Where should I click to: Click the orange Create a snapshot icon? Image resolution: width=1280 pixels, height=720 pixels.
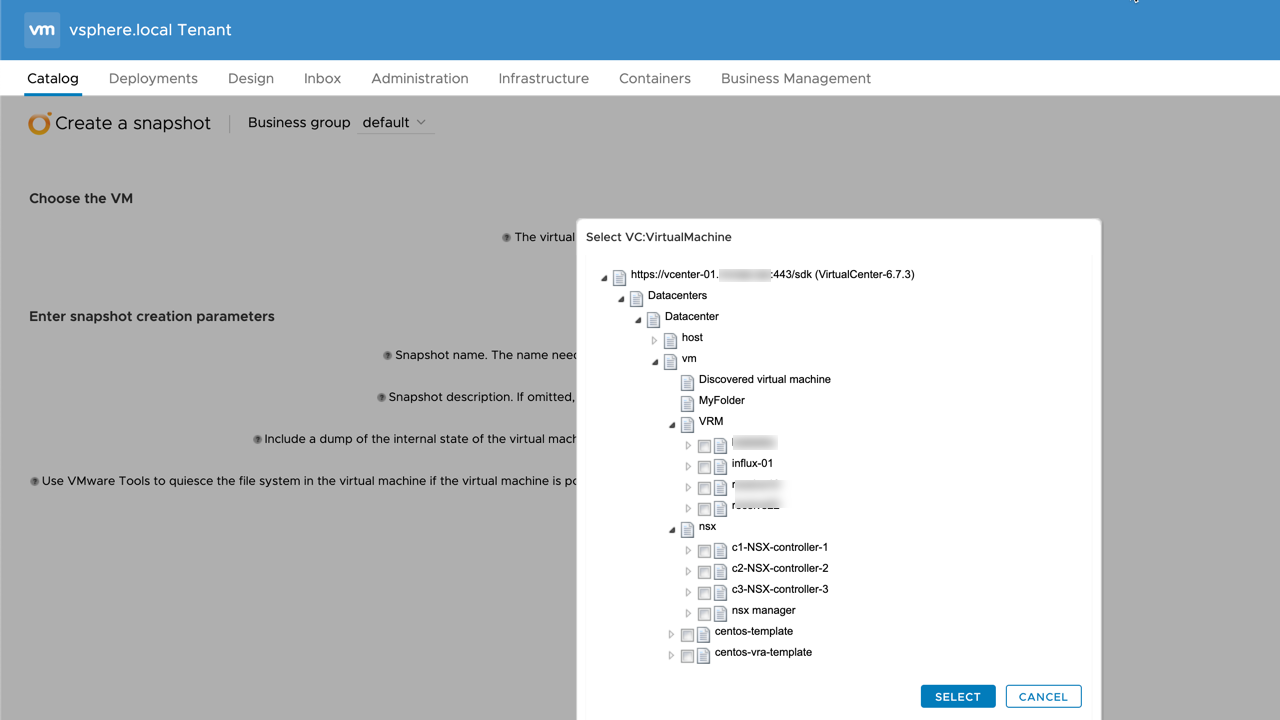pos(39,123)
